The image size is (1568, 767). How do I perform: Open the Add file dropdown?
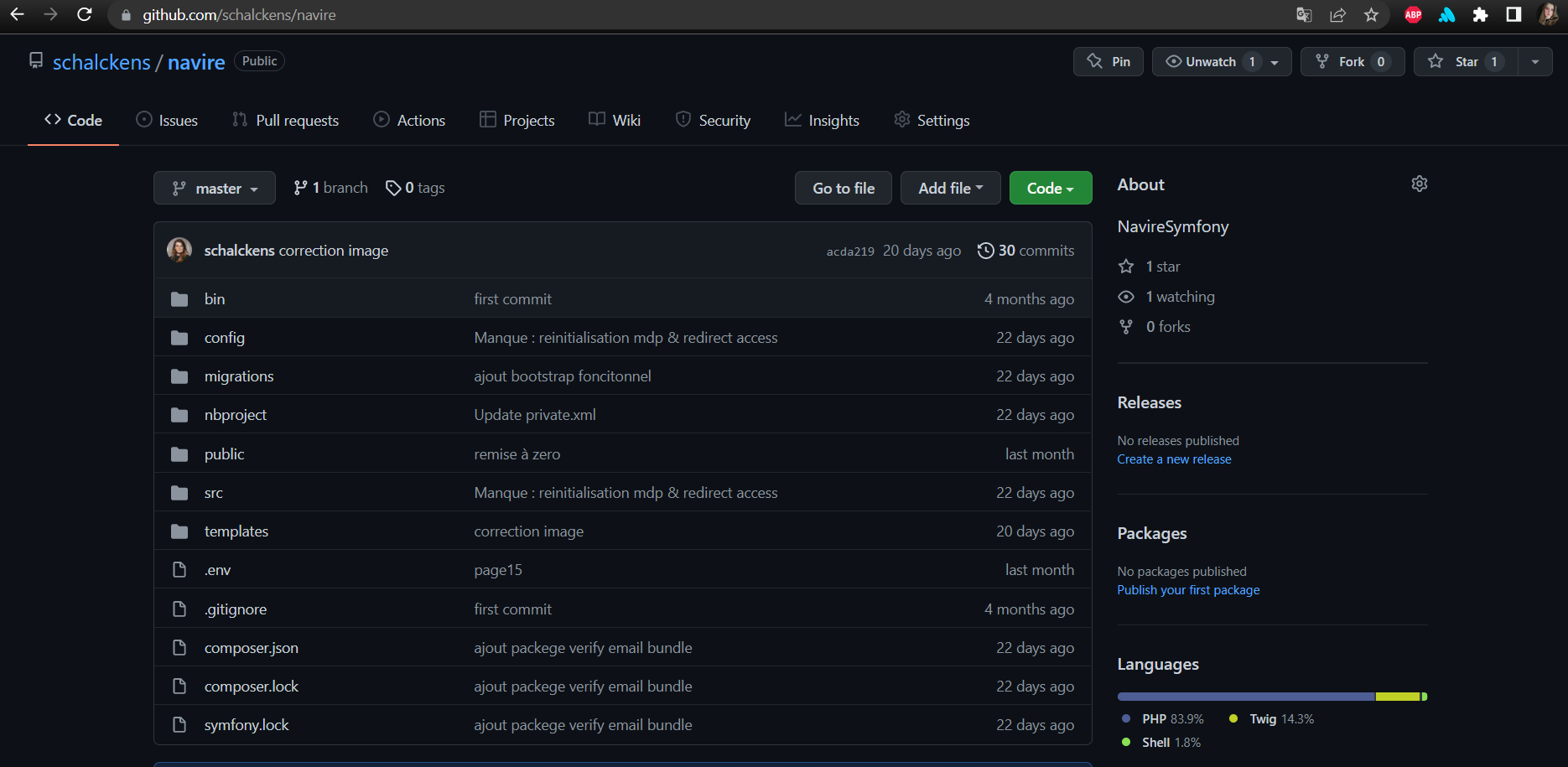click(x=950, y=188)
